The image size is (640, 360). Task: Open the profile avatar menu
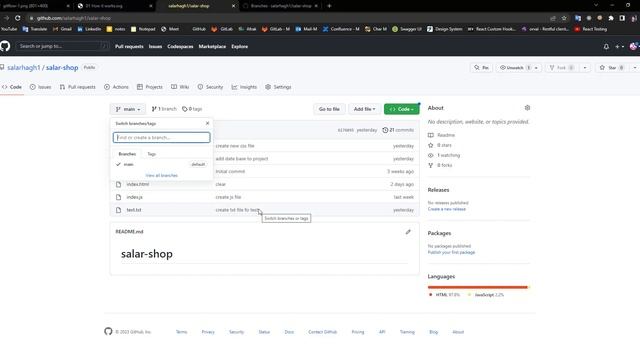point(634,47)
